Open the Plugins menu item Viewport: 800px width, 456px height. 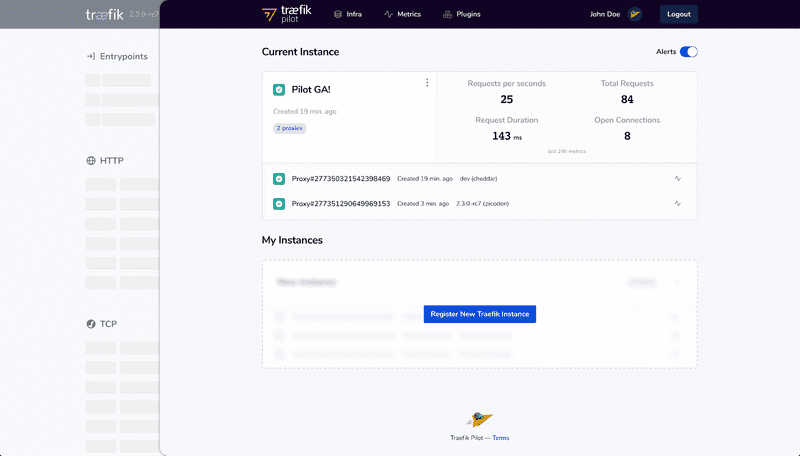point(462,14)
